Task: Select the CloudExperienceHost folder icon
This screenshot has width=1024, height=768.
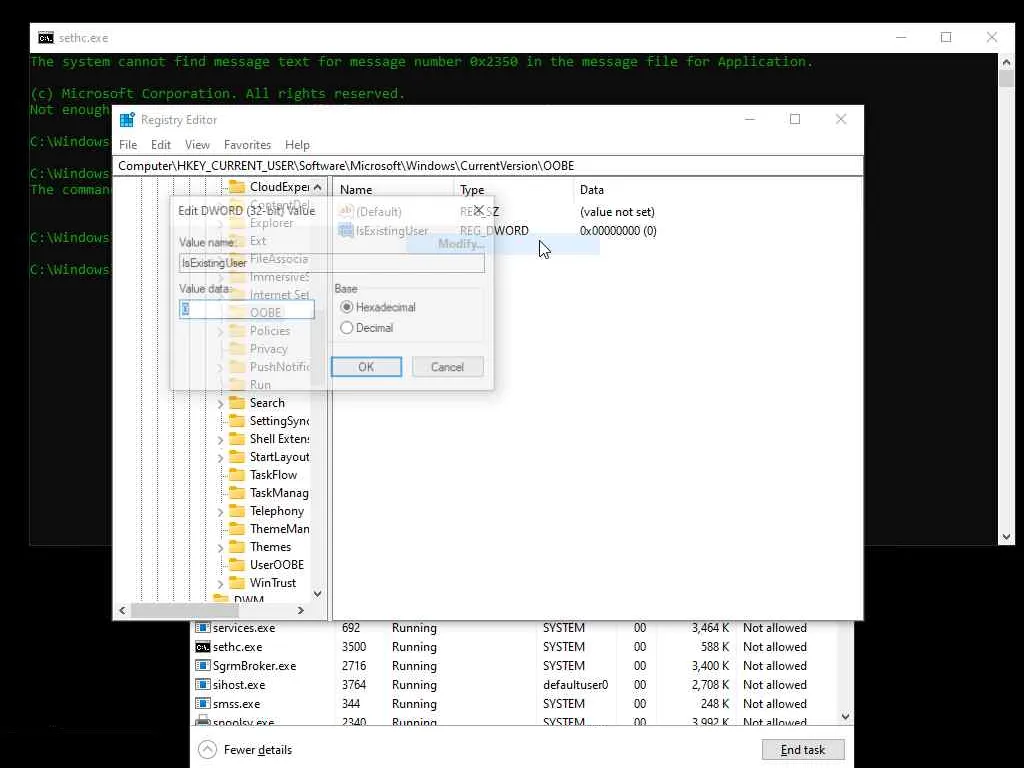Action: [x=236, y=187]
